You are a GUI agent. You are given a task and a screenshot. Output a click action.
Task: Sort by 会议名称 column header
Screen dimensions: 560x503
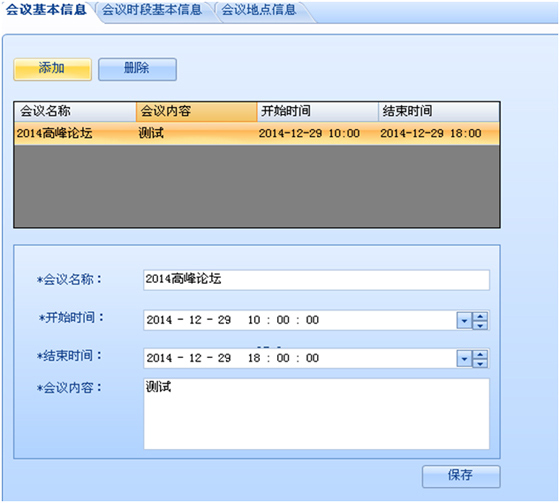(75, 111)
